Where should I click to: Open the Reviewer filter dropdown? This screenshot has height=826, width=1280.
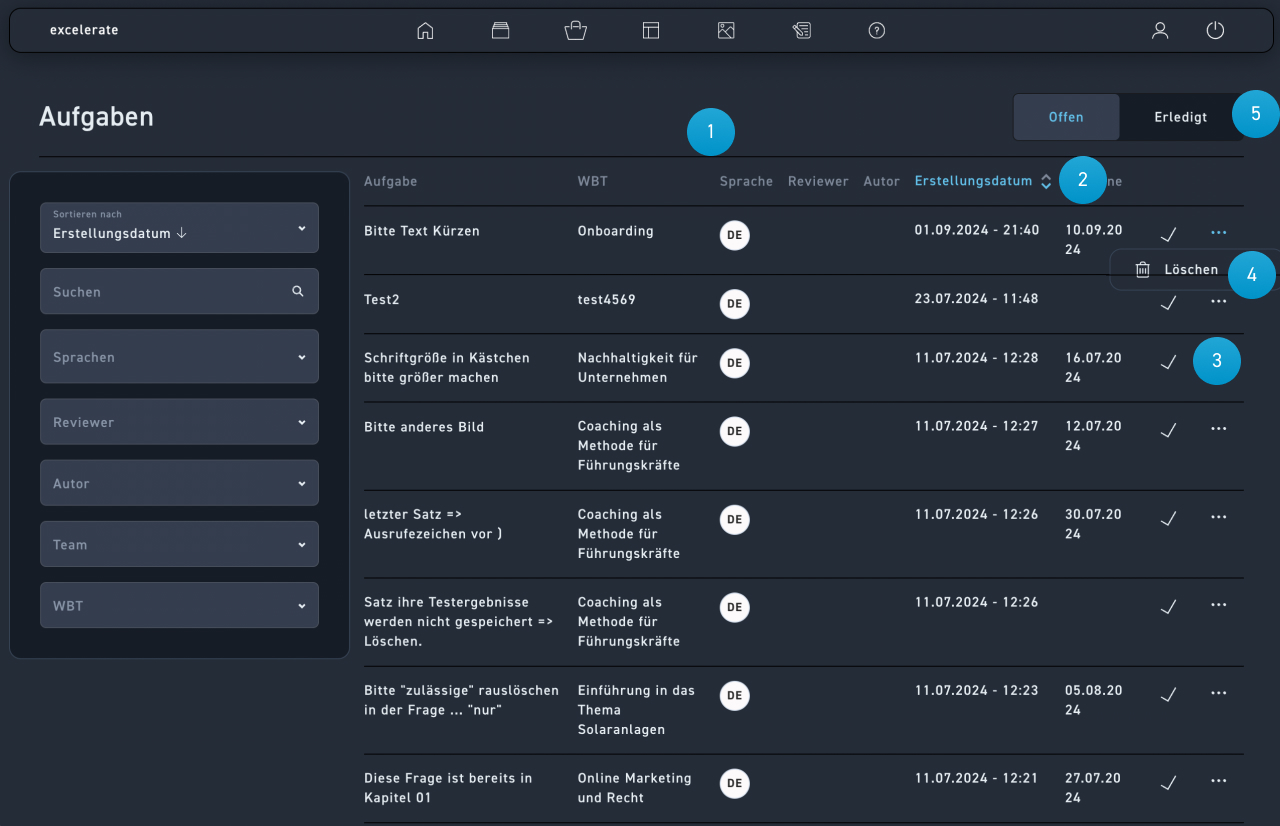click(179, 422)
